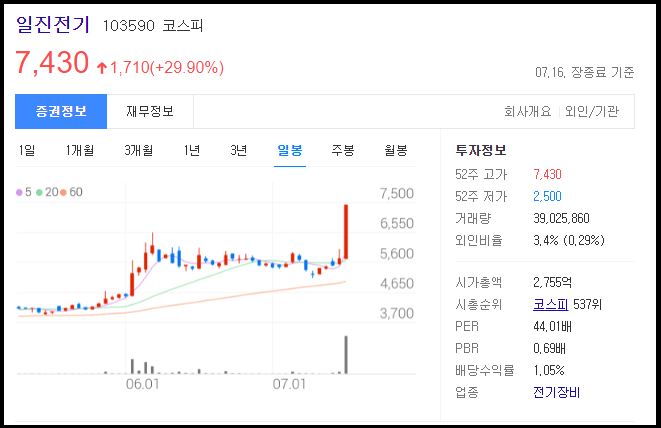The width and height of the screenshot is (661, 428).
Task: Click the 537위 rank text
Action: [x=587, y=304]
